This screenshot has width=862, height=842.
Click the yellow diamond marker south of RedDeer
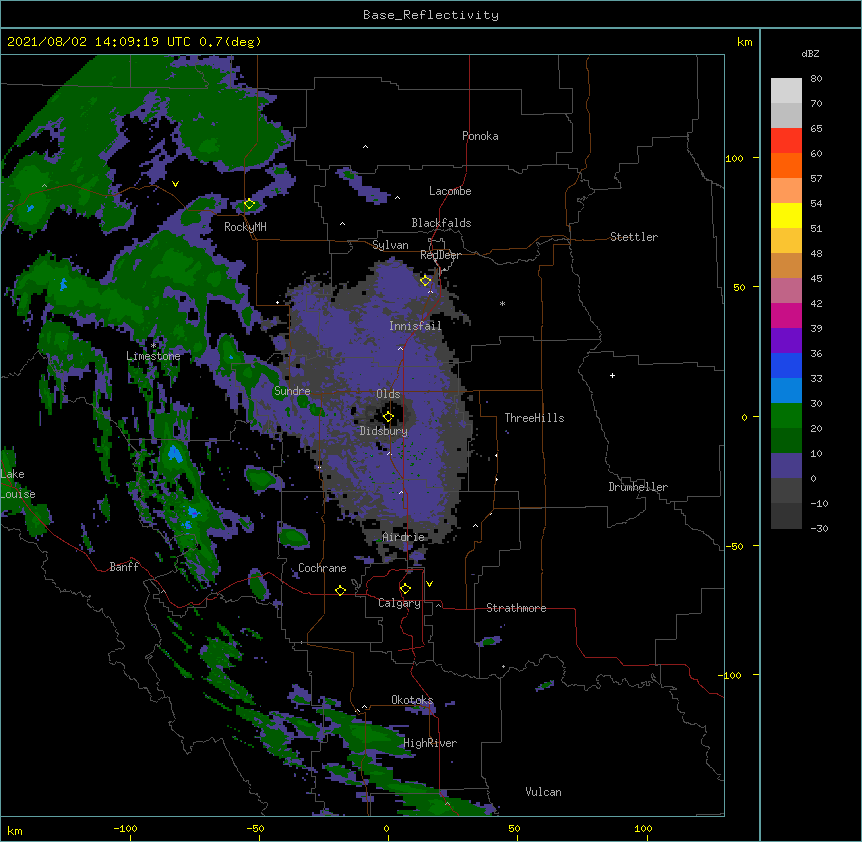425,281
